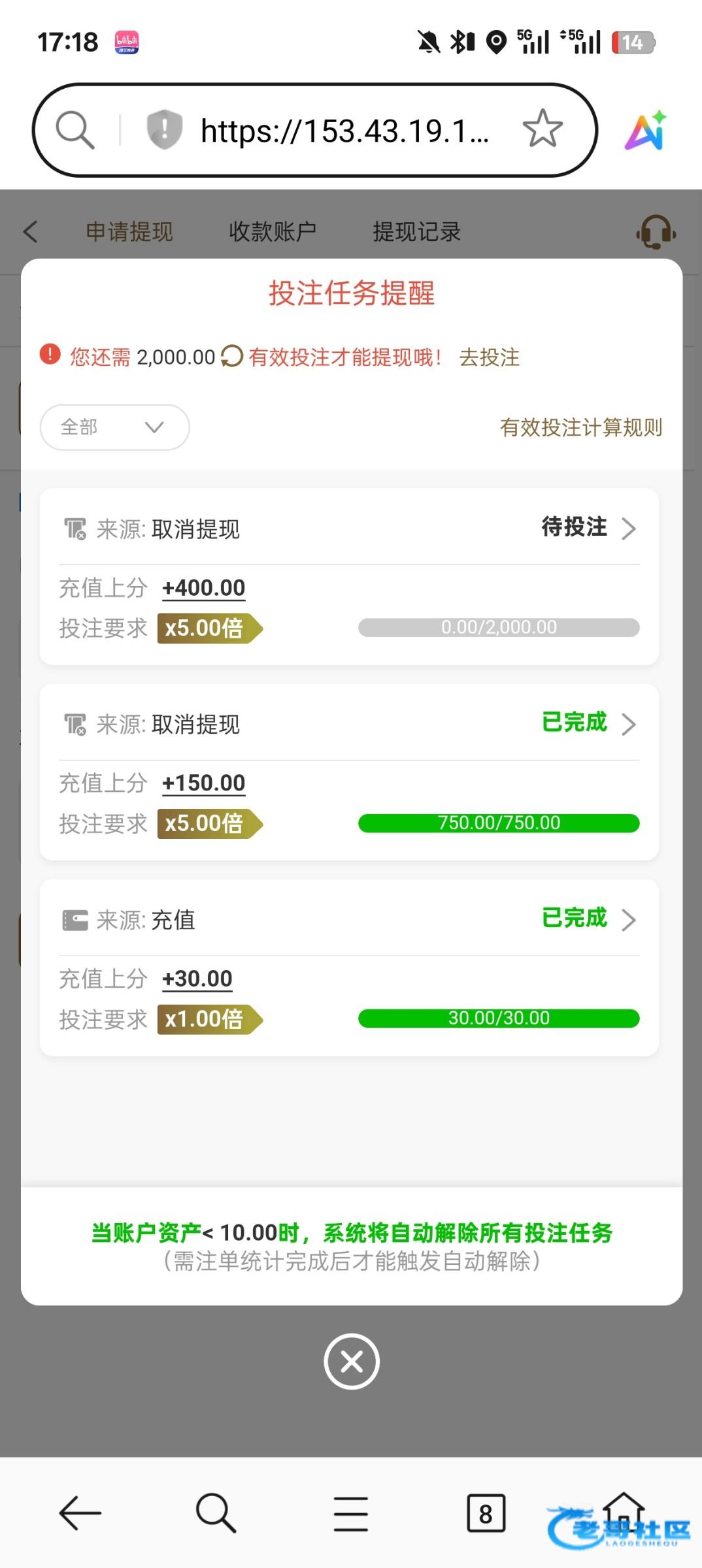Expand the 已完成 +150.00 task chevron

point(628,724)
